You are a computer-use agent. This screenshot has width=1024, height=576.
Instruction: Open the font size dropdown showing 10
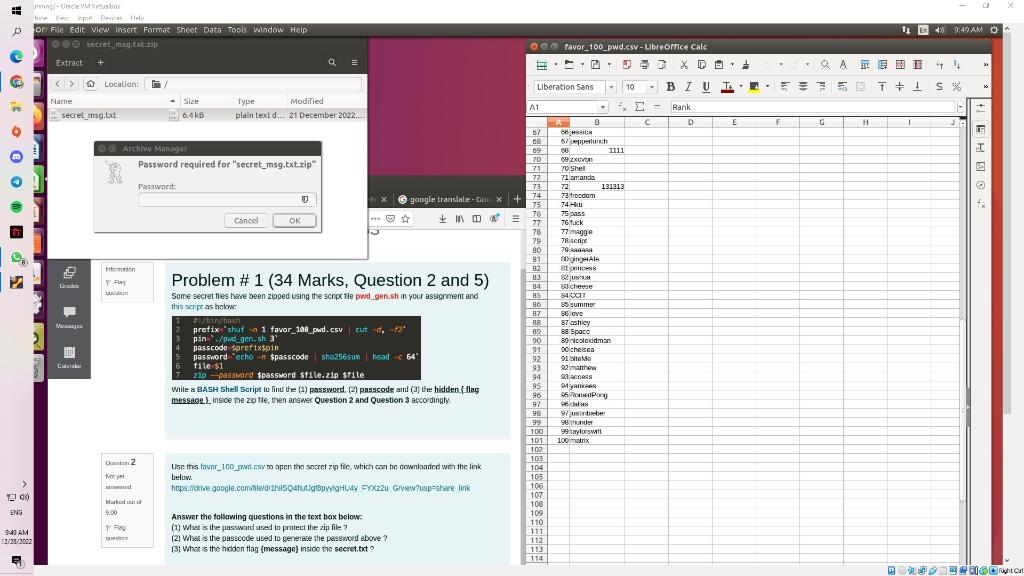[x=652, y=87]
